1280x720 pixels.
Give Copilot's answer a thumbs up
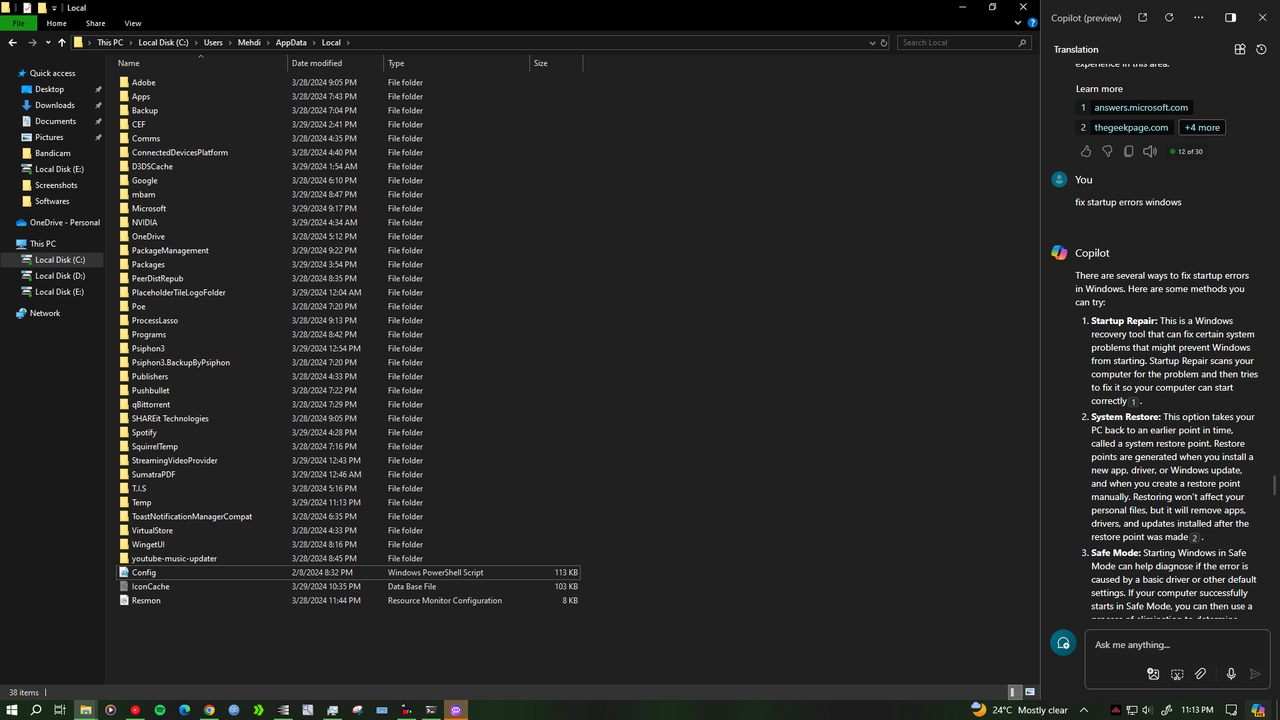(x=1086, y=150)
